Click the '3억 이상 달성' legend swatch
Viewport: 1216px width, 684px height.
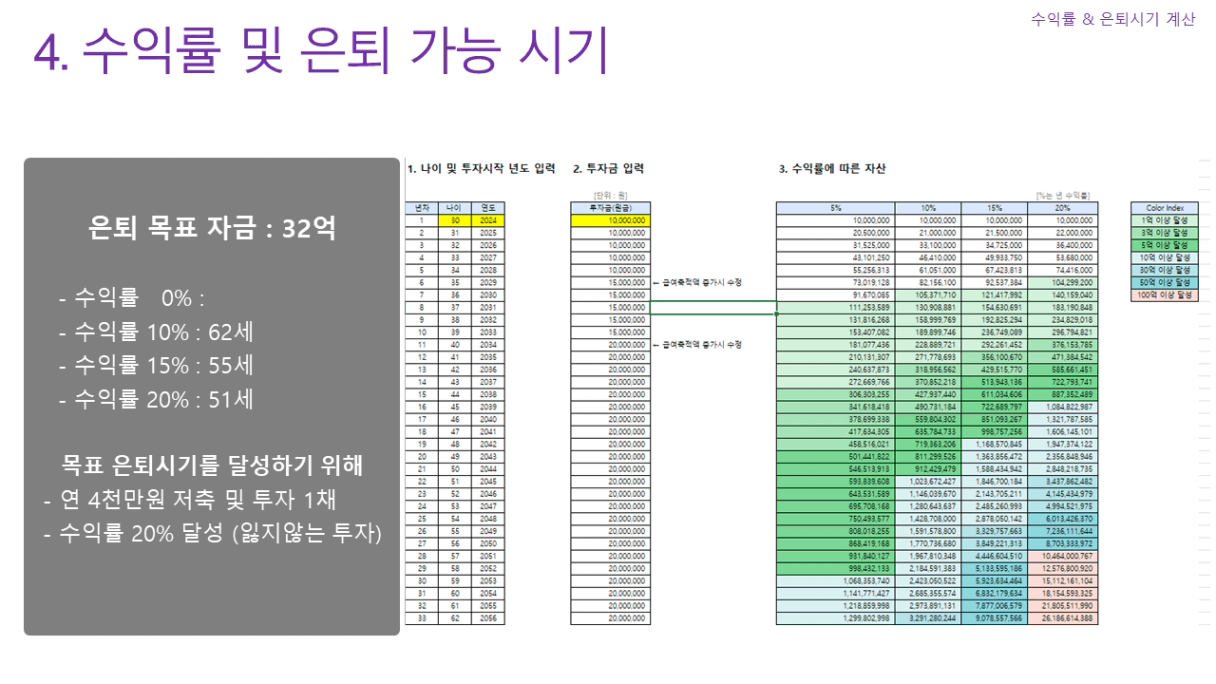[1164, 232]
